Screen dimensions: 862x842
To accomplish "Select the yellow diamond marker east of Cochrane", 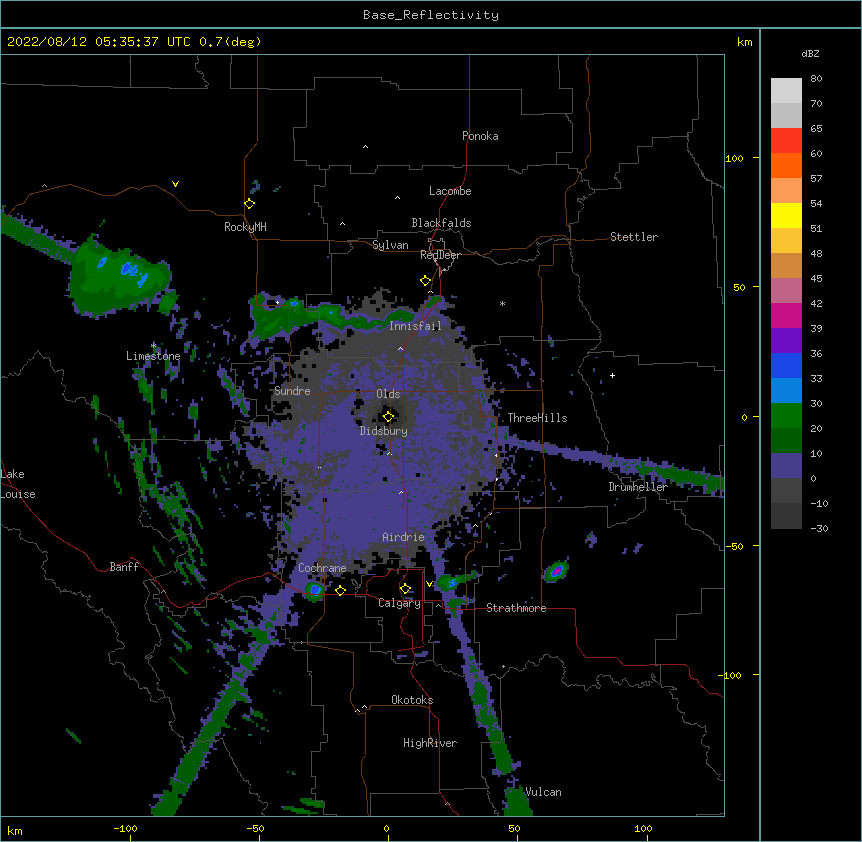I will 340,590.
